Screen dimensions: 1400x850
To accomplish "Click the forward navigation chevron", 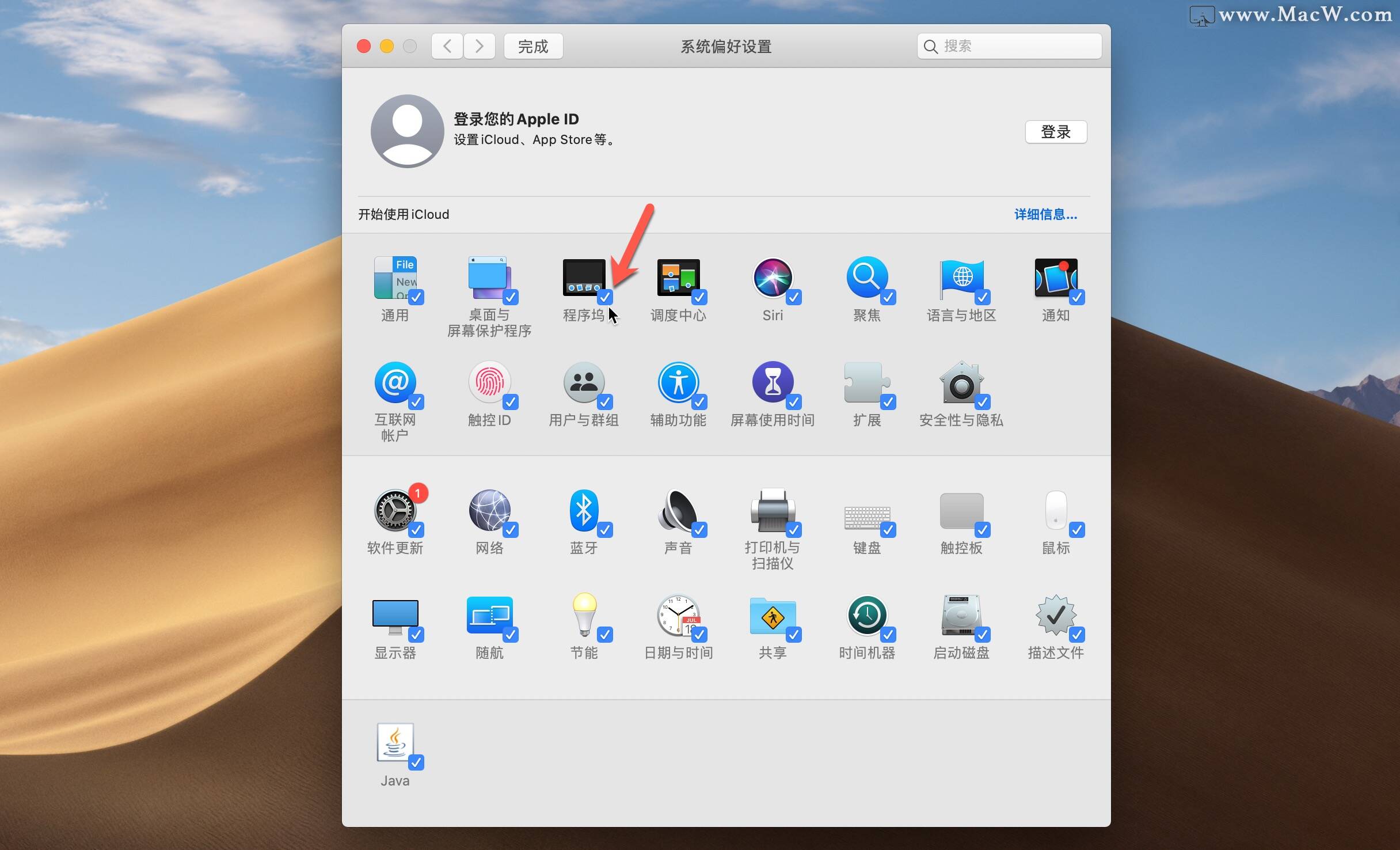I will [480, 46].
